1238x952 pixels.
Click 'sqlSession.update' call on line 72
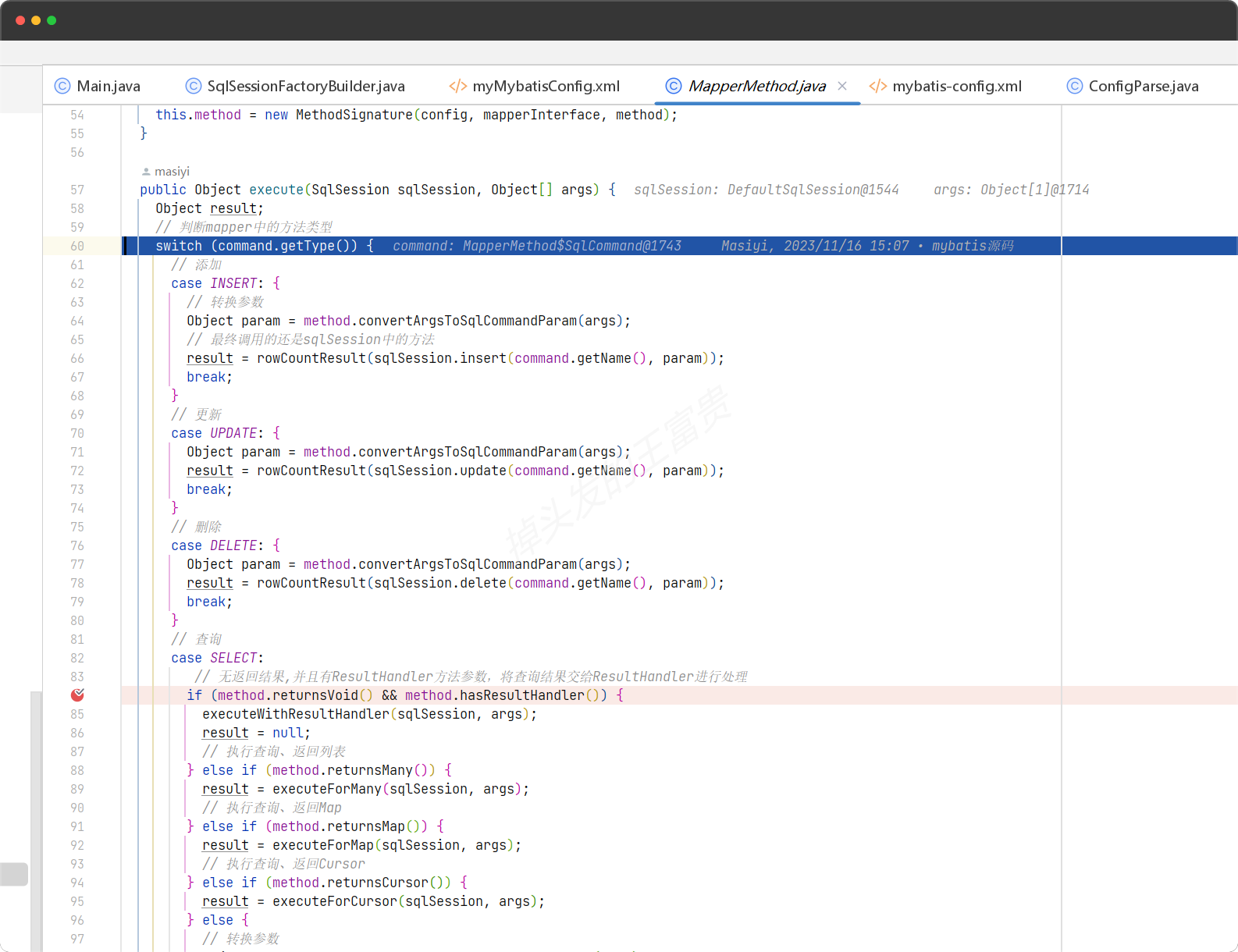(x=440, y=471)
